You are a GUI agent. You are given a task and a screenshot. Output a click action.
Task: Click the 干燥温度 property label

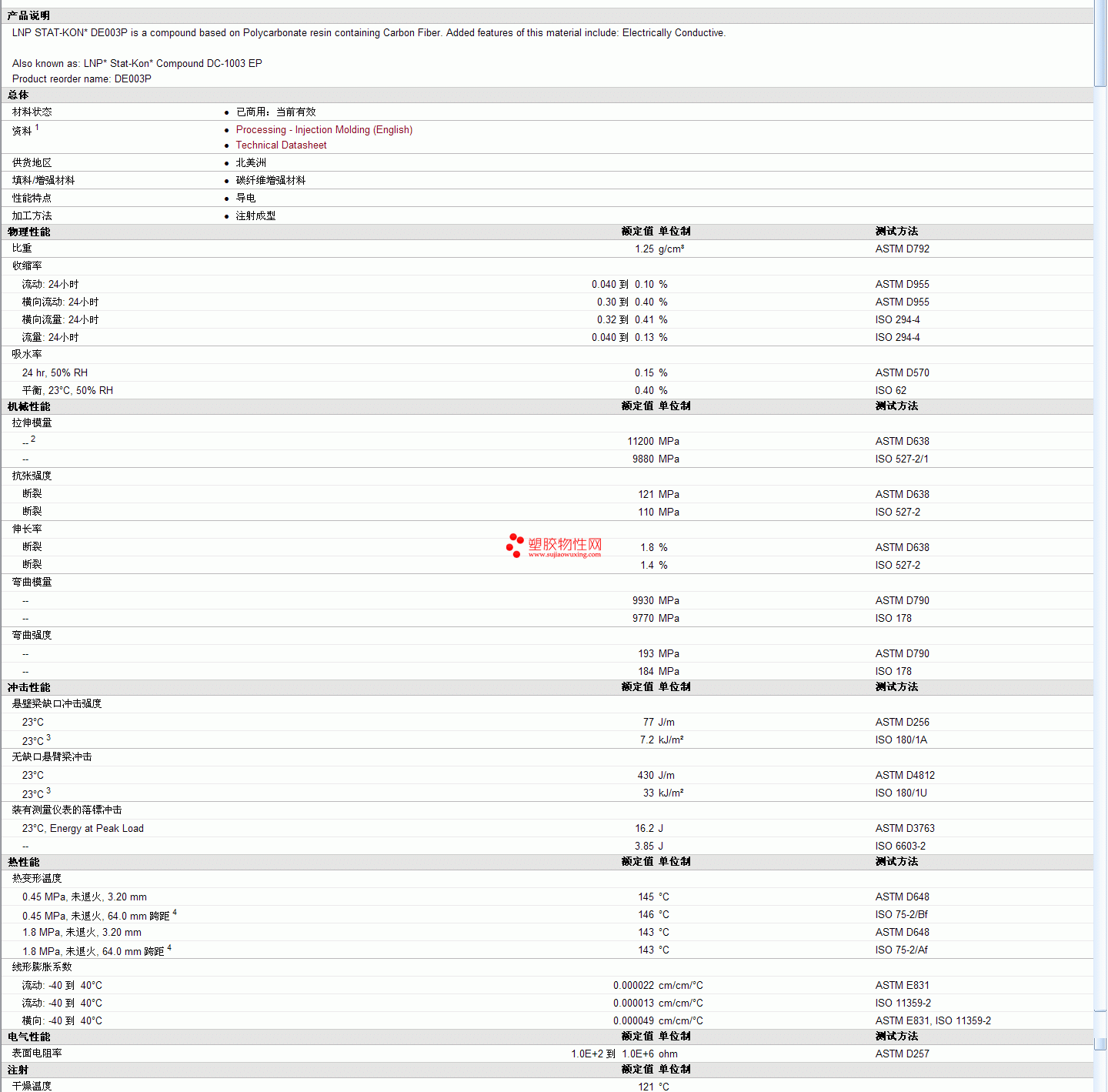pyautogui.click(x=32, y=1086)
